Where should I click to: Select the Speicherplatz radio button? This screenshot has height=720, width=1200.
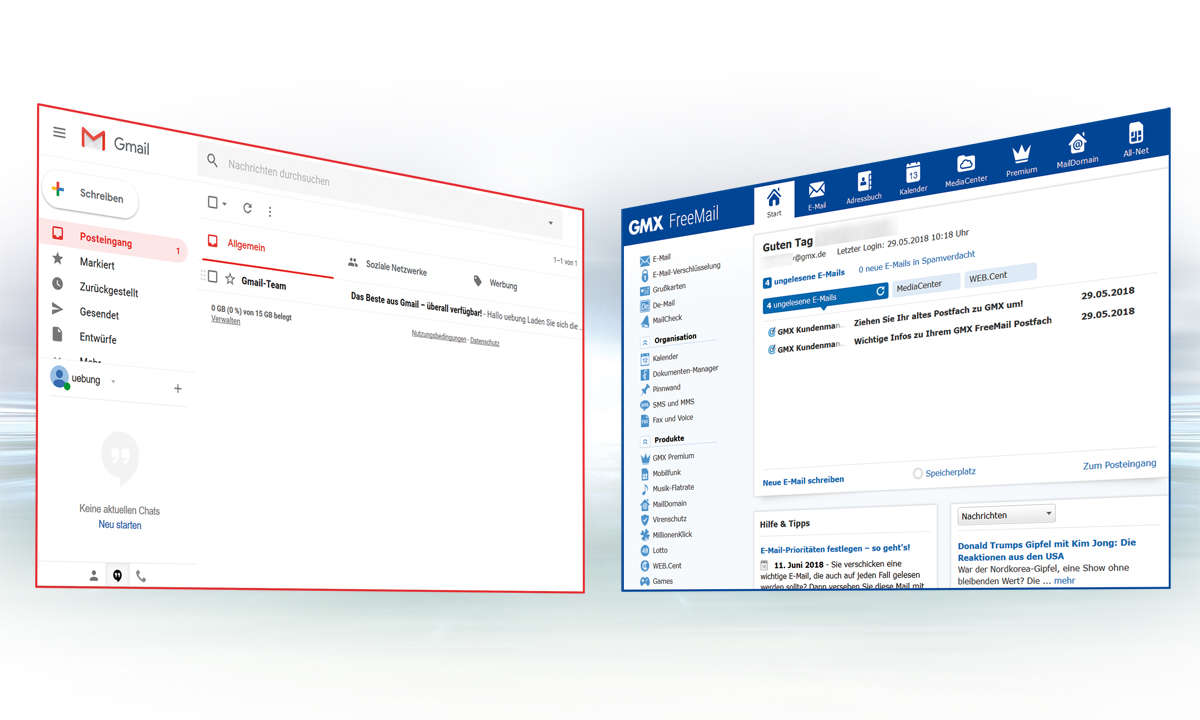918,473
